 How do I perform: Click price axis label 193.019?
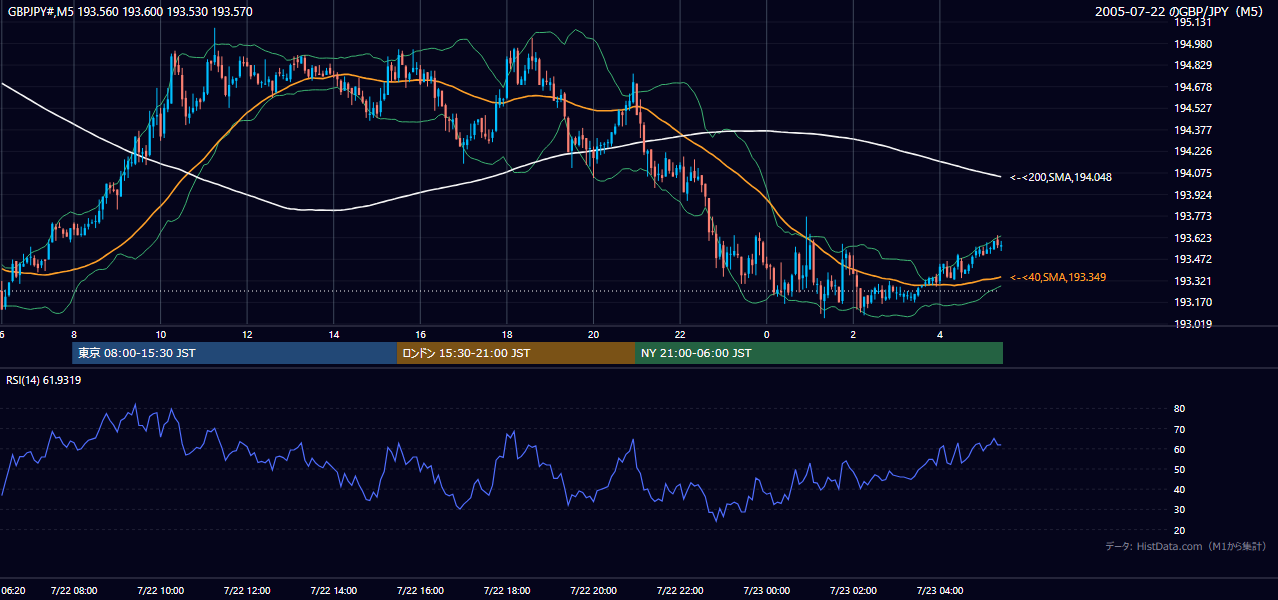1193,324
